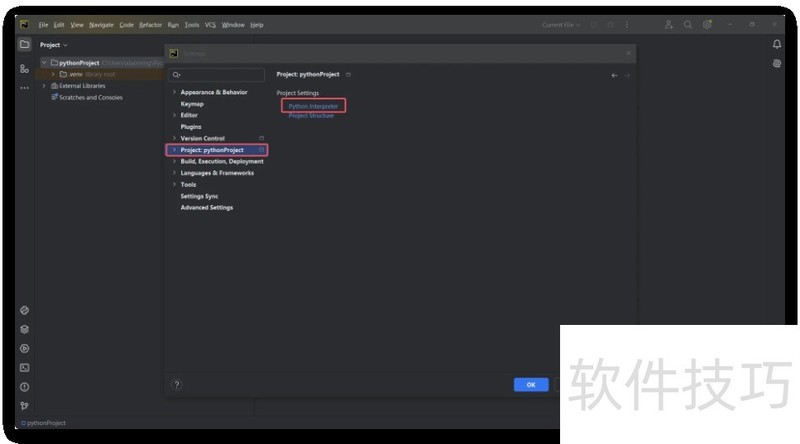Click the help question mark in Settings
800x444 pixels.
[177, 384]
